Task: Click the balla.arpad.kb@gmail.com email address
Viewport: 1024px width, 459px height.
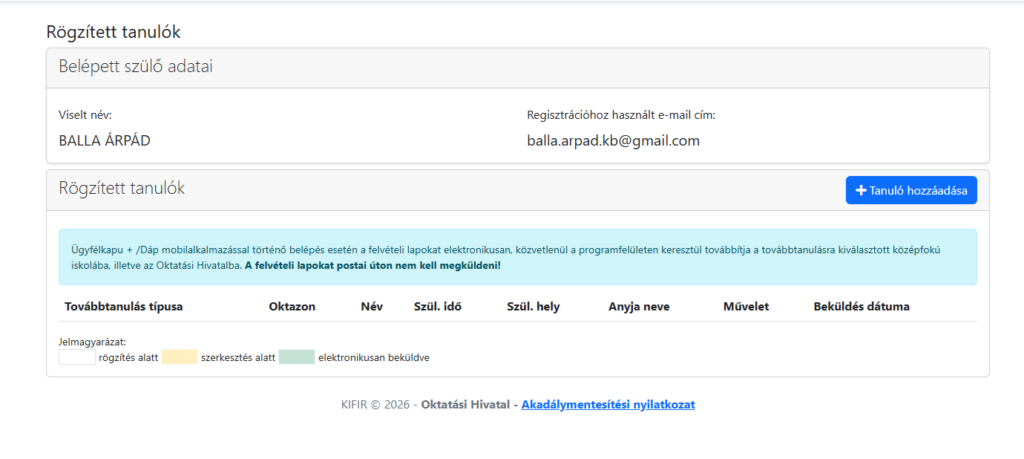Action: (x=613, y=141)
